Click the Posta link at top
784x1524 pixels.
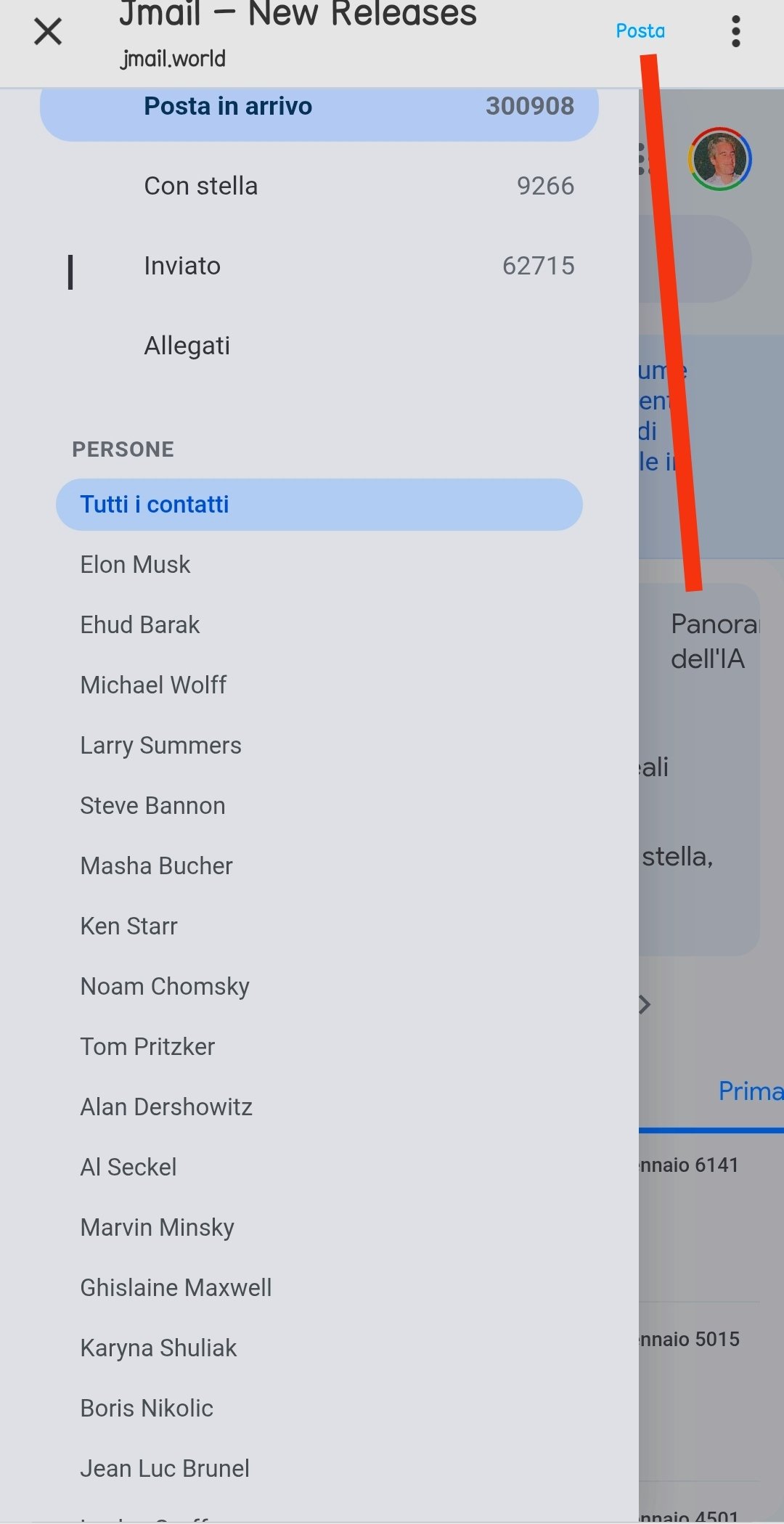[x=640, y=31]
